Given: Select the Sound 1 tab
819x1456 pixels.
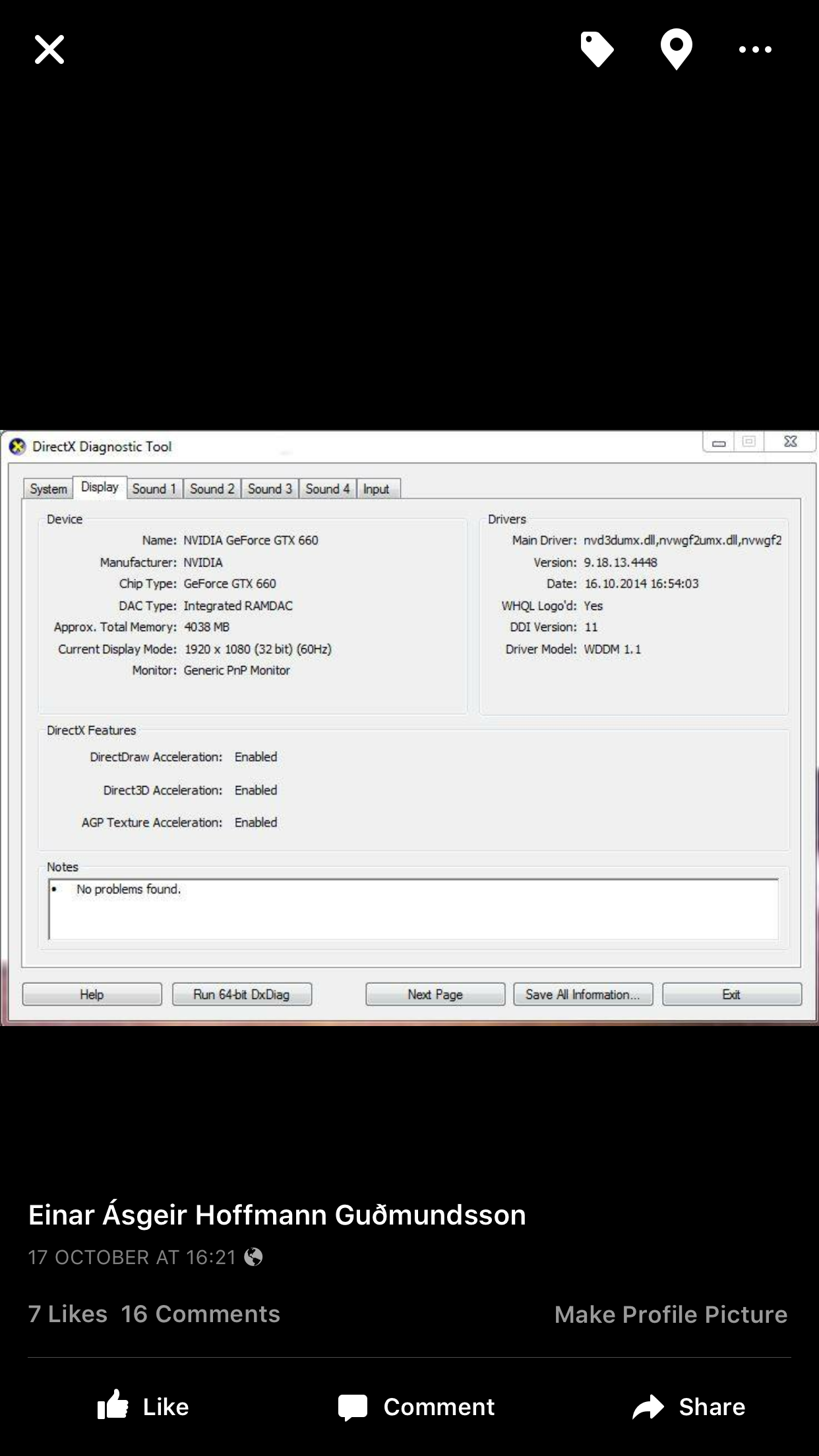Looking at the screenshot, I should pos(154,489).
